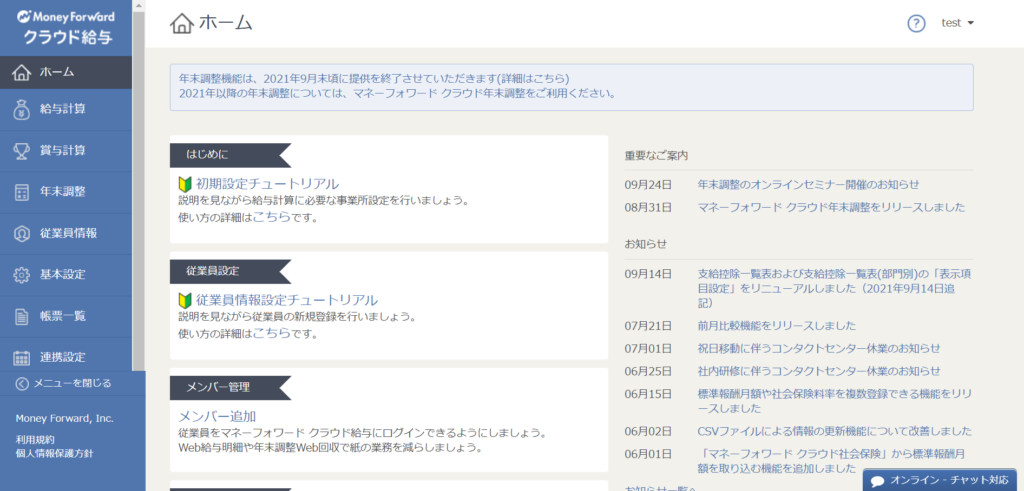Open the 支給控除一覧表 表示項目設定 renewal notice
Screen dimensions: 1024x491
pyautogui.click(x=834, y=288)
